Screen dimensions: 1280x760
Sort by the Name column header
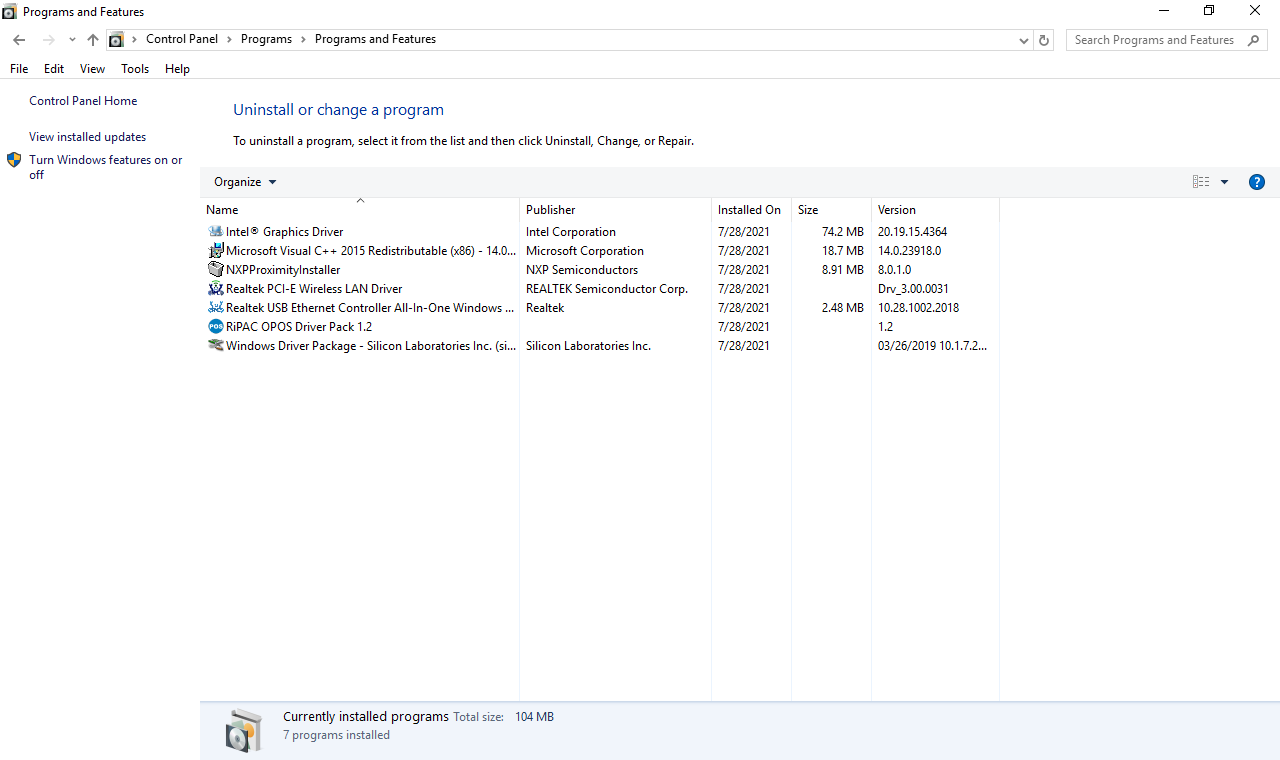(360, 210)
